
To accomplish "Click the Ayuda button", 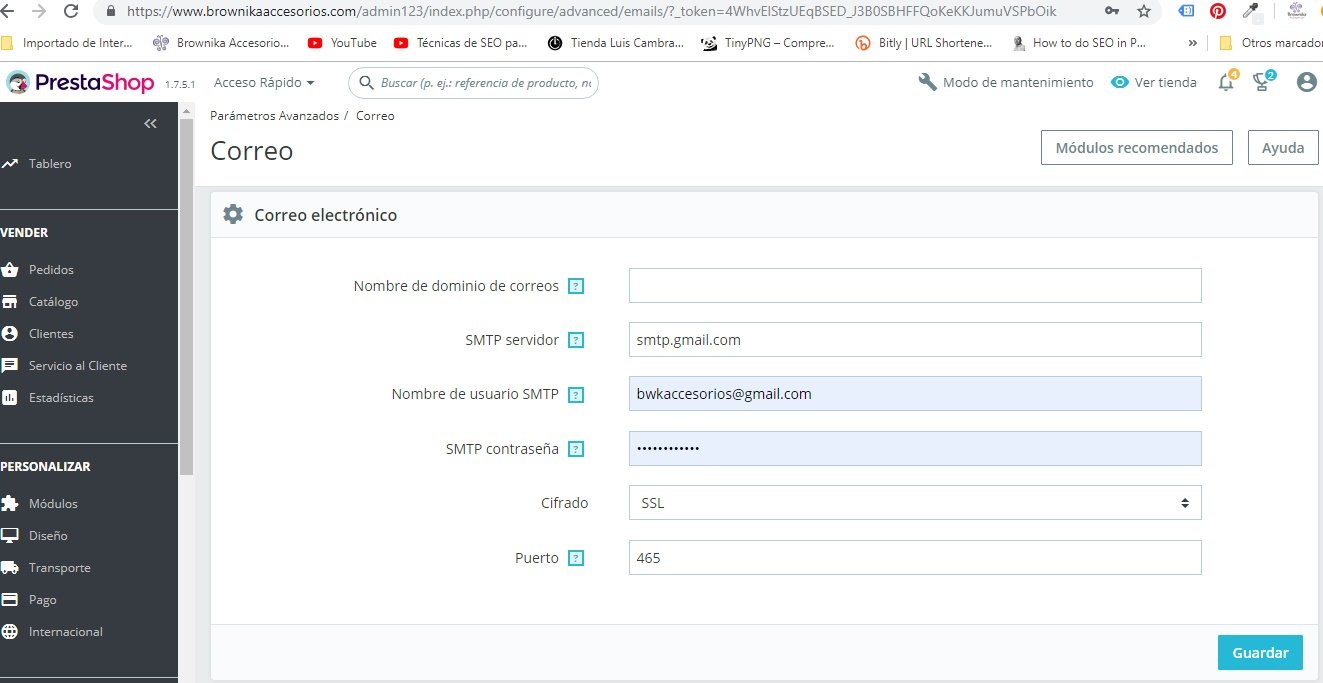I will pos(1283,147).
